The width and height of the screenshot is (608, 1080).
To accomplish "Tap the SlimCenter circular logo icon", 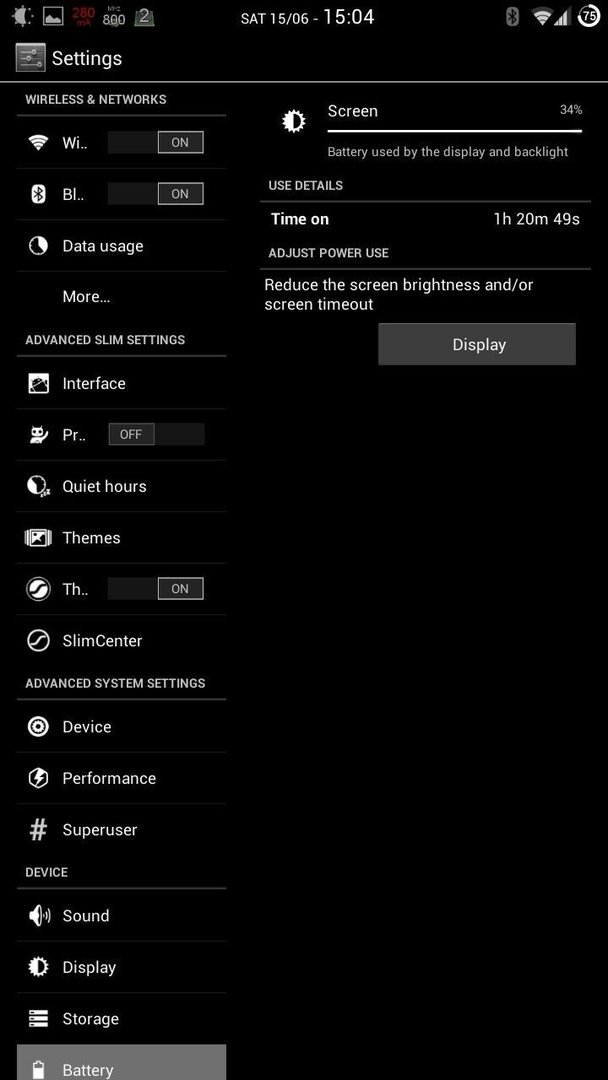I will click(x=38, y=641).
